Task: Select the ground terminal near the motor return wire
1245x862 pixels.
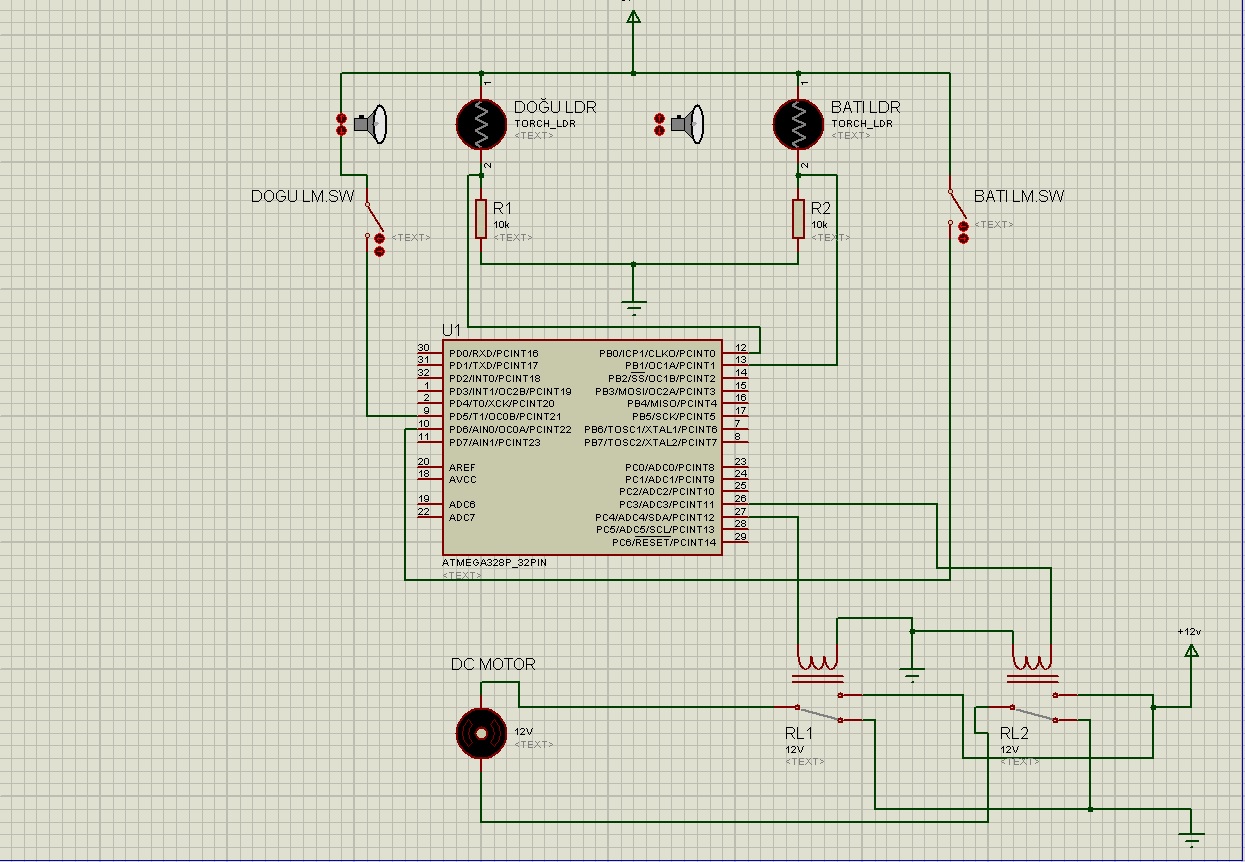Action: (1191, 837)
